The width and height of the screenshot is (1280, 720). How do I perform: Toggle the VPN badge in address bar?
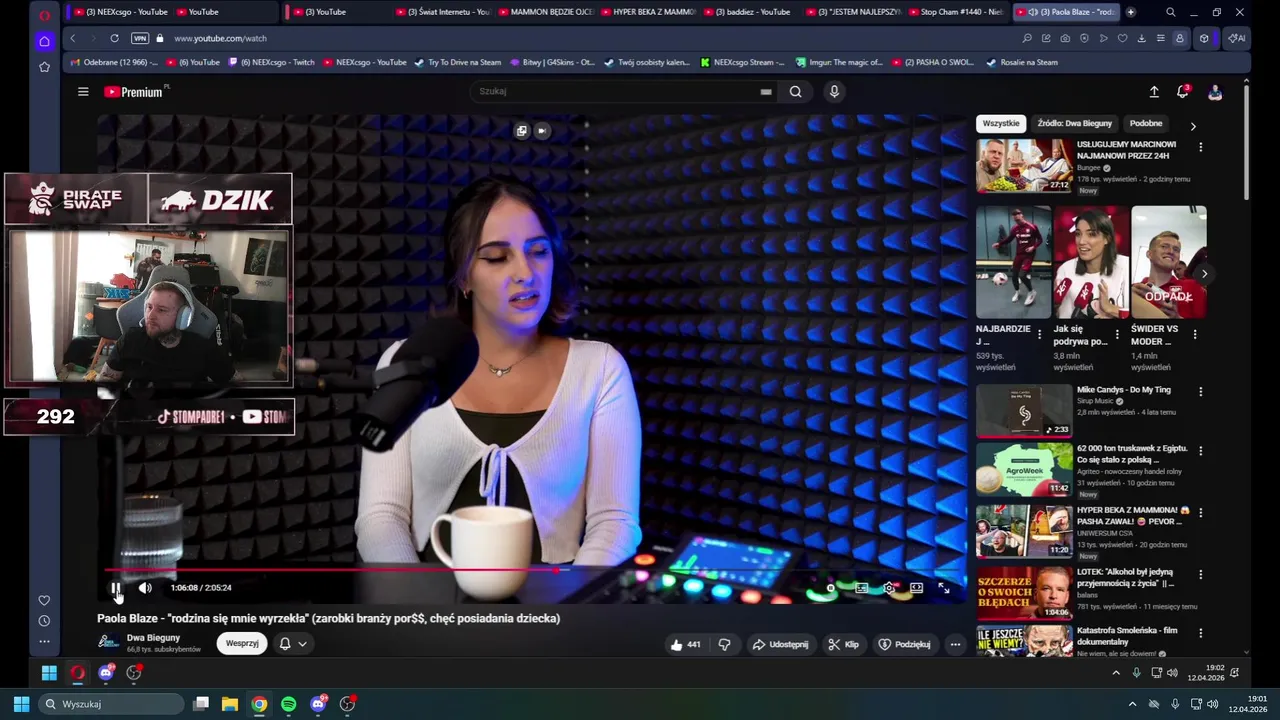click(140, 38)
